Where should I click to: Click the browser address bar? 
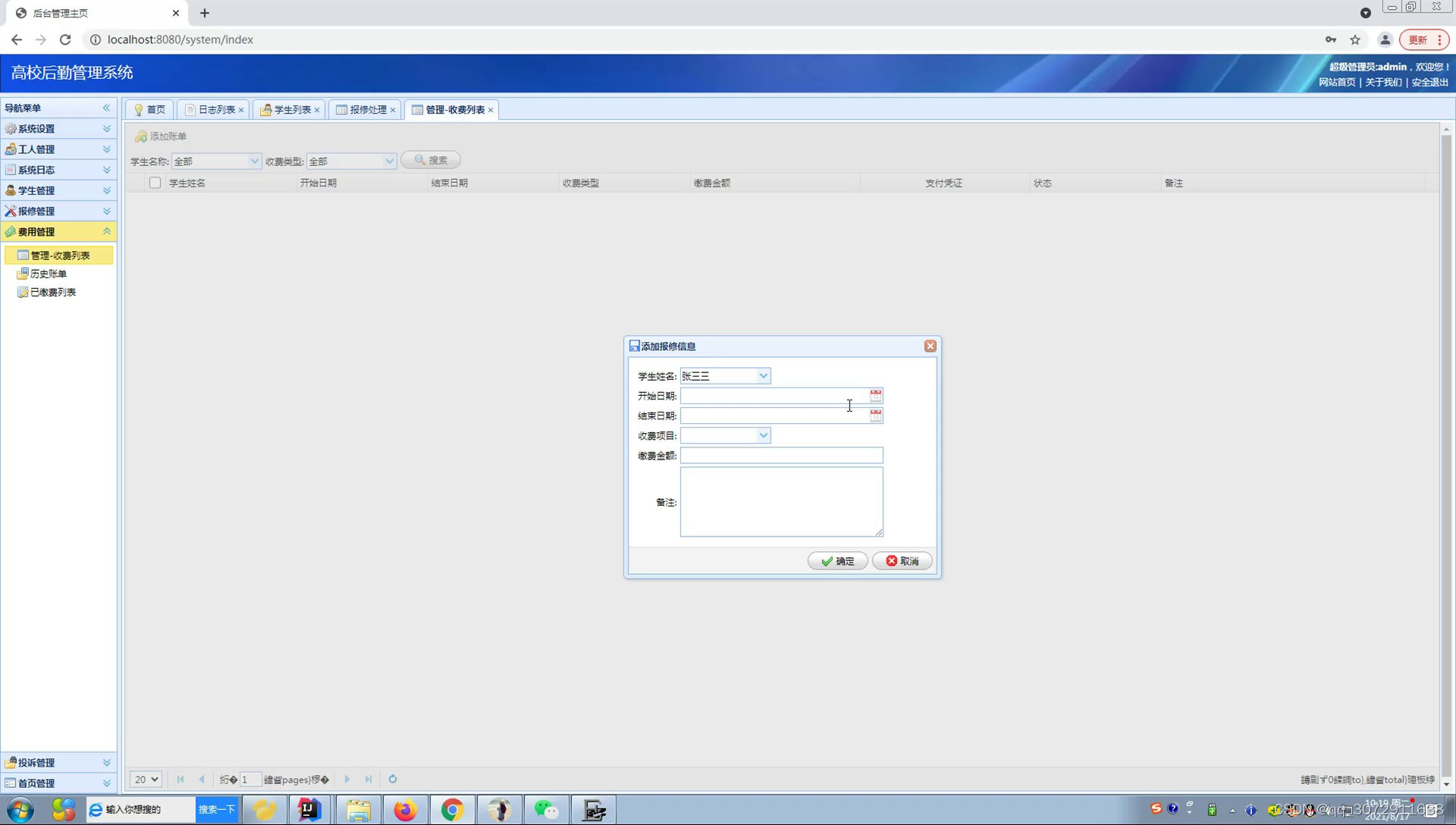click(x=698, y=39)
